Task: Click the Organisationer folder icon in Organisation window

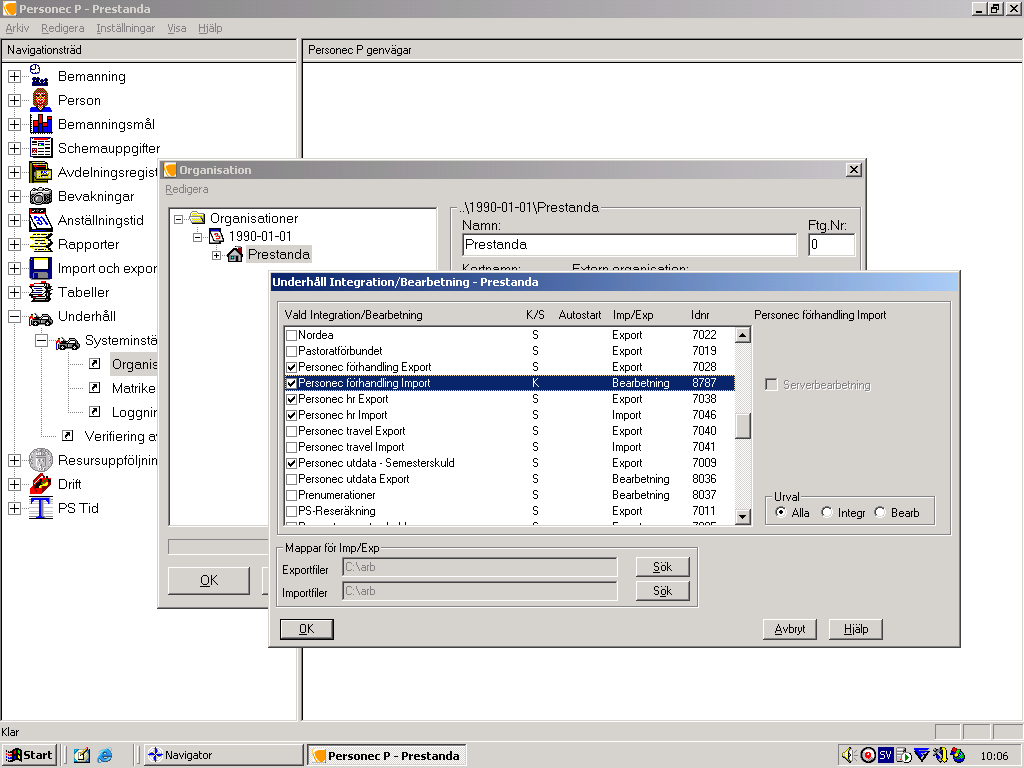Action: pos(197,217)
